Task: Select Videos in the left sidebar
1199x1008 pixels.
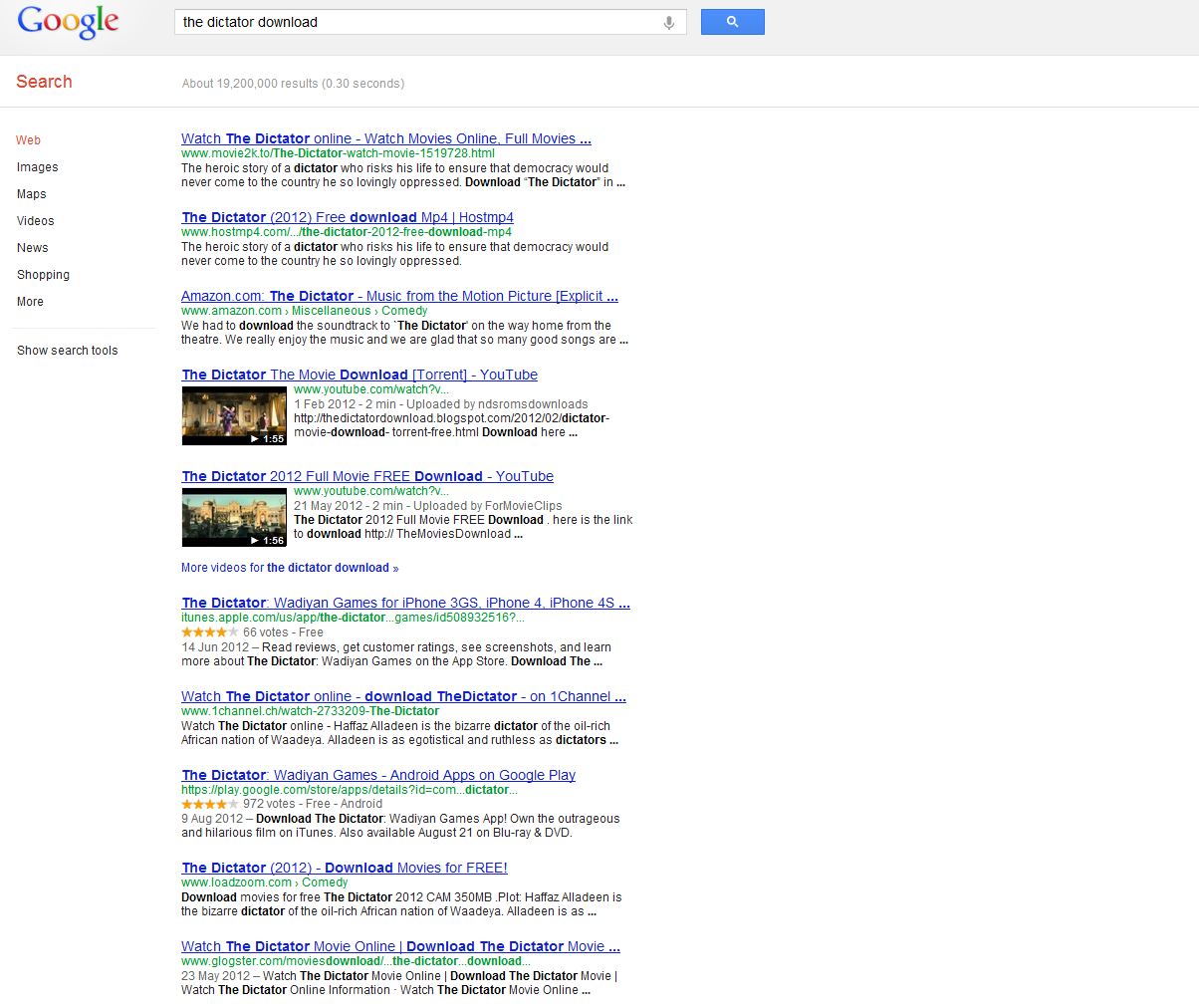Action: pyautogui.click(x=36, y=221)
